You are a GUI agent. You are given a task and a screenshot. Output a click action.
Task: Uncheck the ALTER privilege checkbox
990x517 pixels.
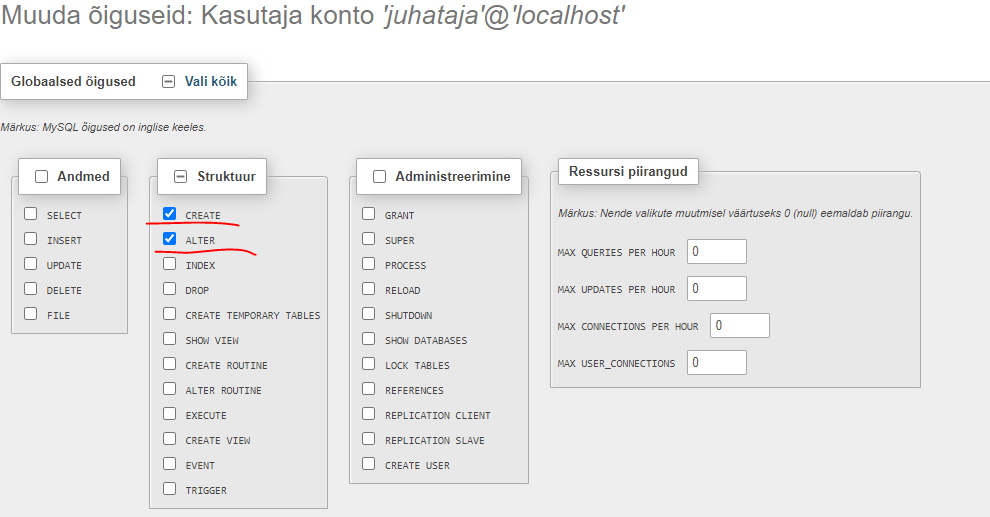[x=170, y=239]
